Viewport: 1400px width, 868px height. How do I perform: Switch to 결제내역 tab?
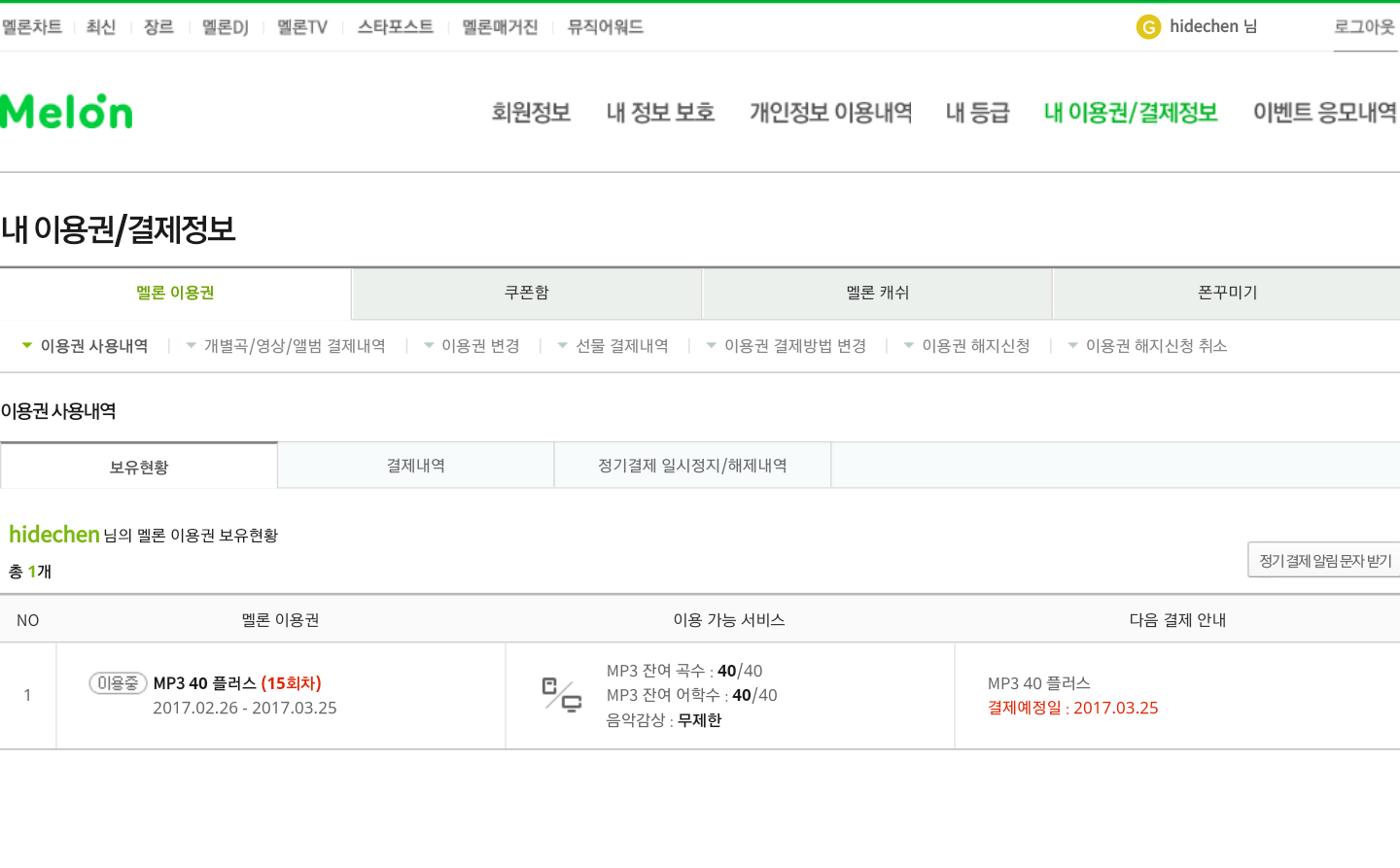tap(416, 466)
